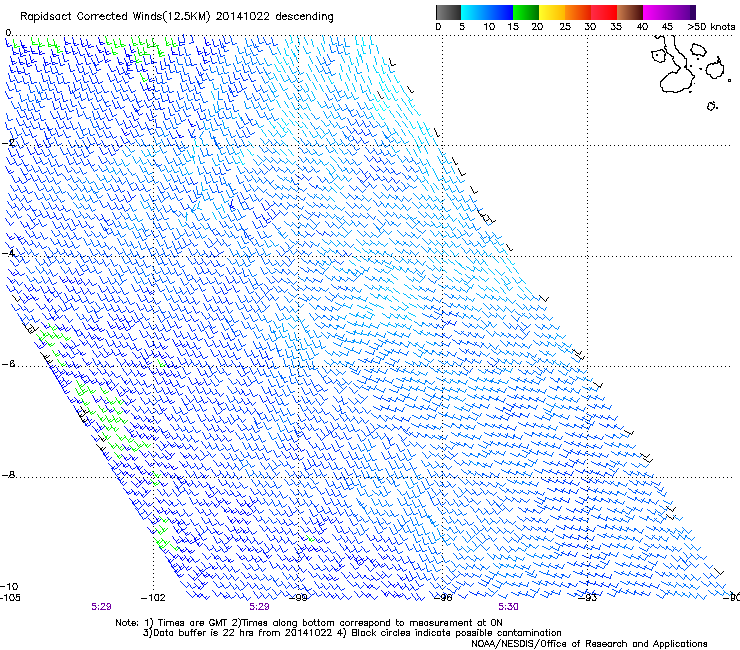Click the '-2' latitude axis label
This screenshot has height=650, width=740.
[x=9, y=143]
